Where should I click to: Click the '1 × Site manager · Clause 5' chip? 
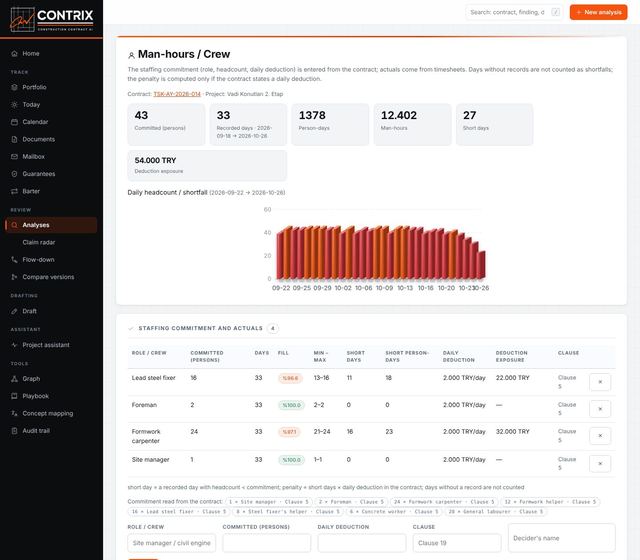(268, 502)
